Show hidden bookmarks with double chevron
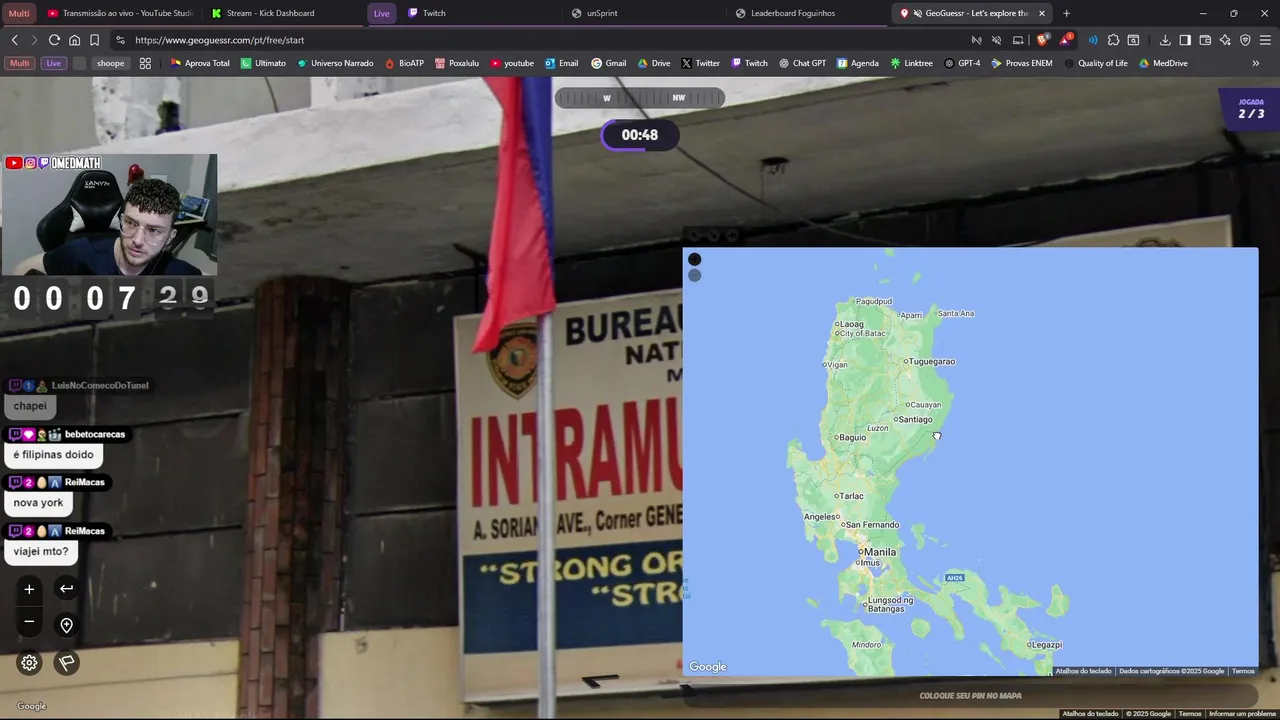Image resolution: width=1280 pixels, height=720 pixels. click(x=1256, y=63)
